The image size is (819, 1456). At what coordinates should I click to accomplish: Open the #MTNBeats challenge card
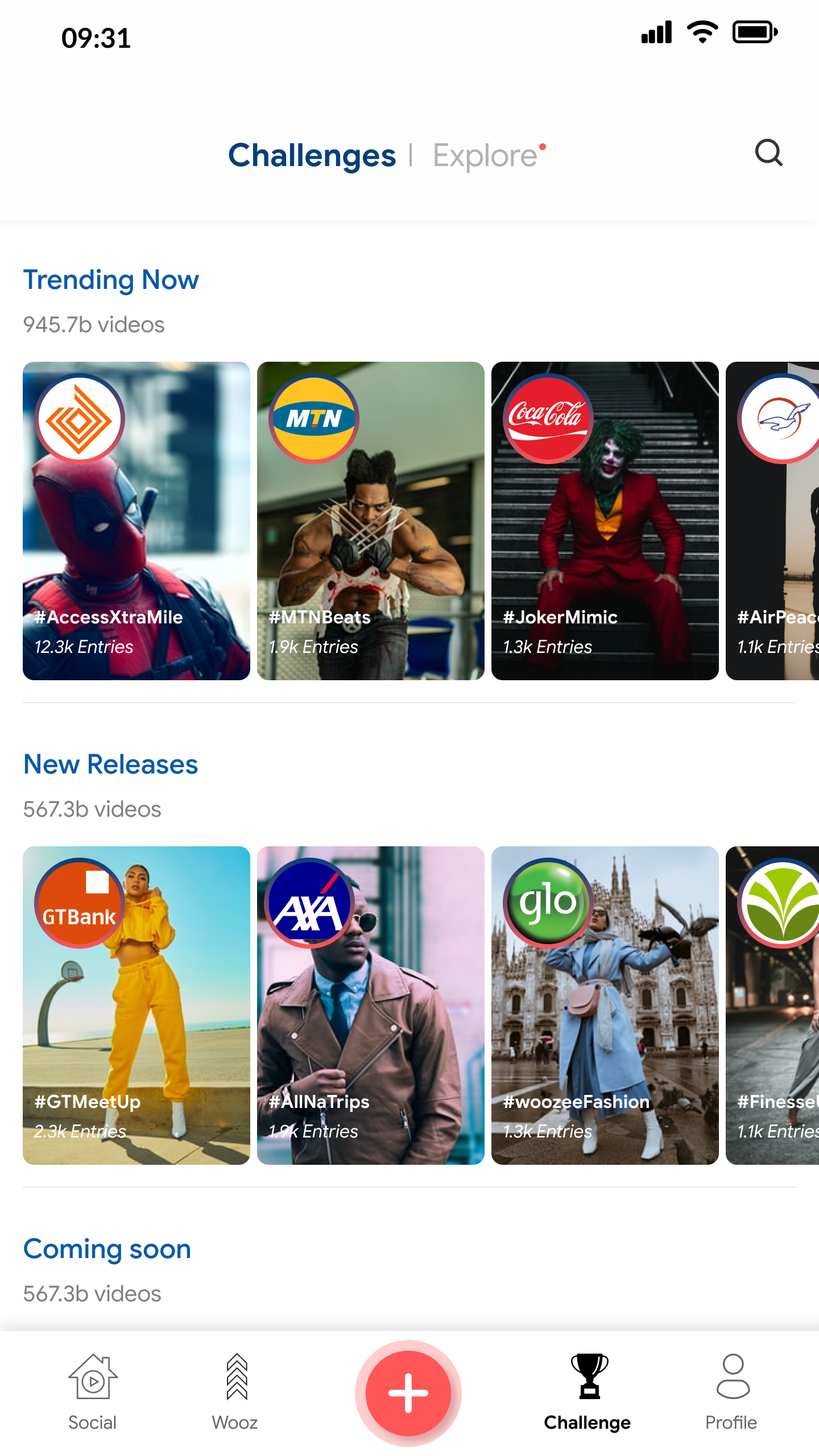pos(371,521)
